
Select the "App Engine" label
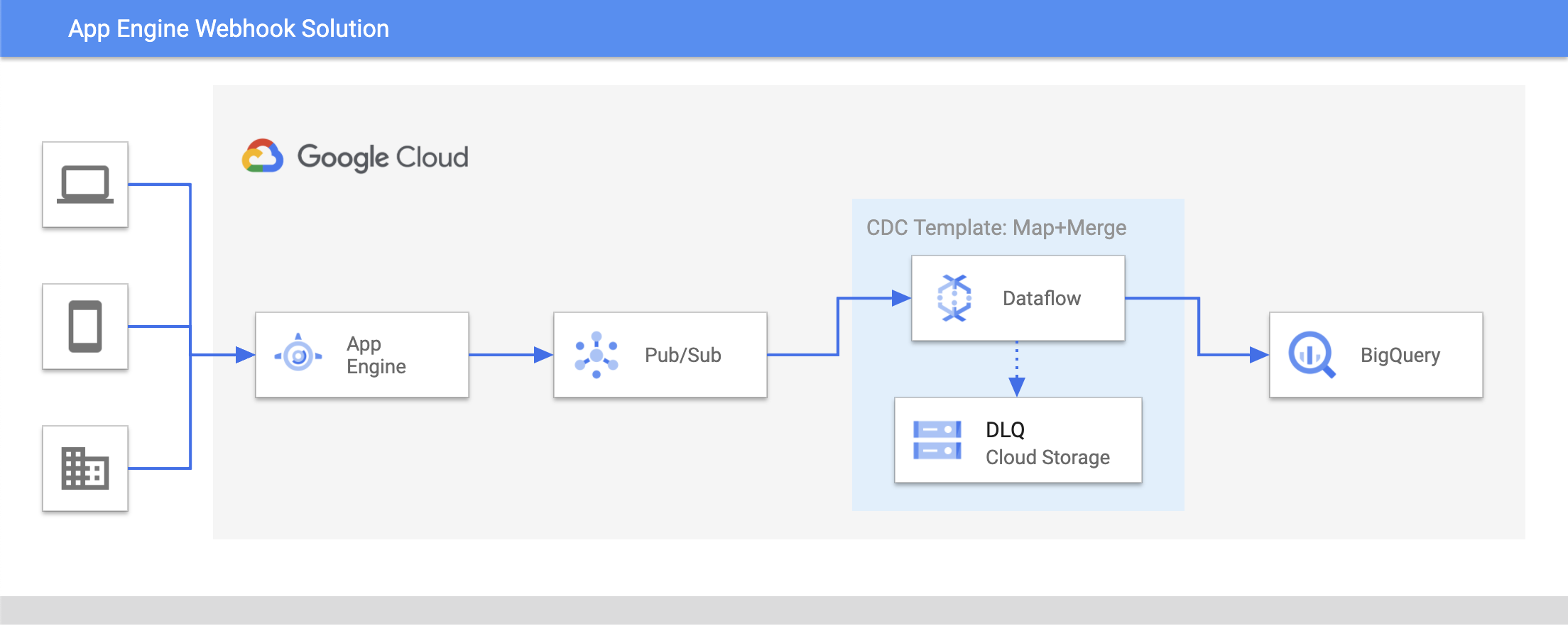coord(376,355)
